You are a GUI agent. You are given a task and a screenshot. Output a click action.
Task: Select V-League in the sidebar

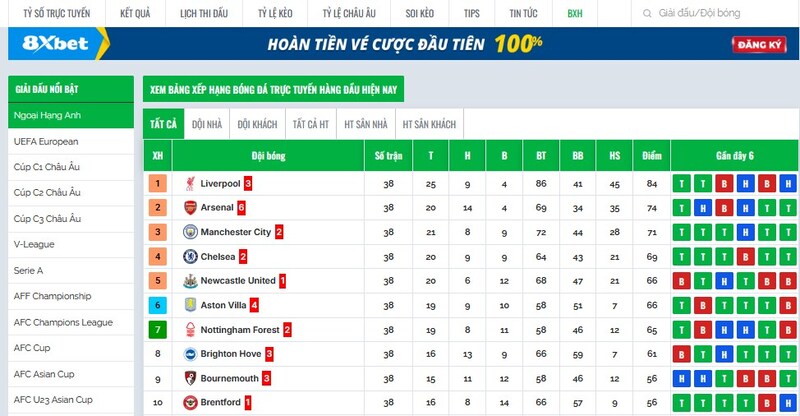(33, 245)
